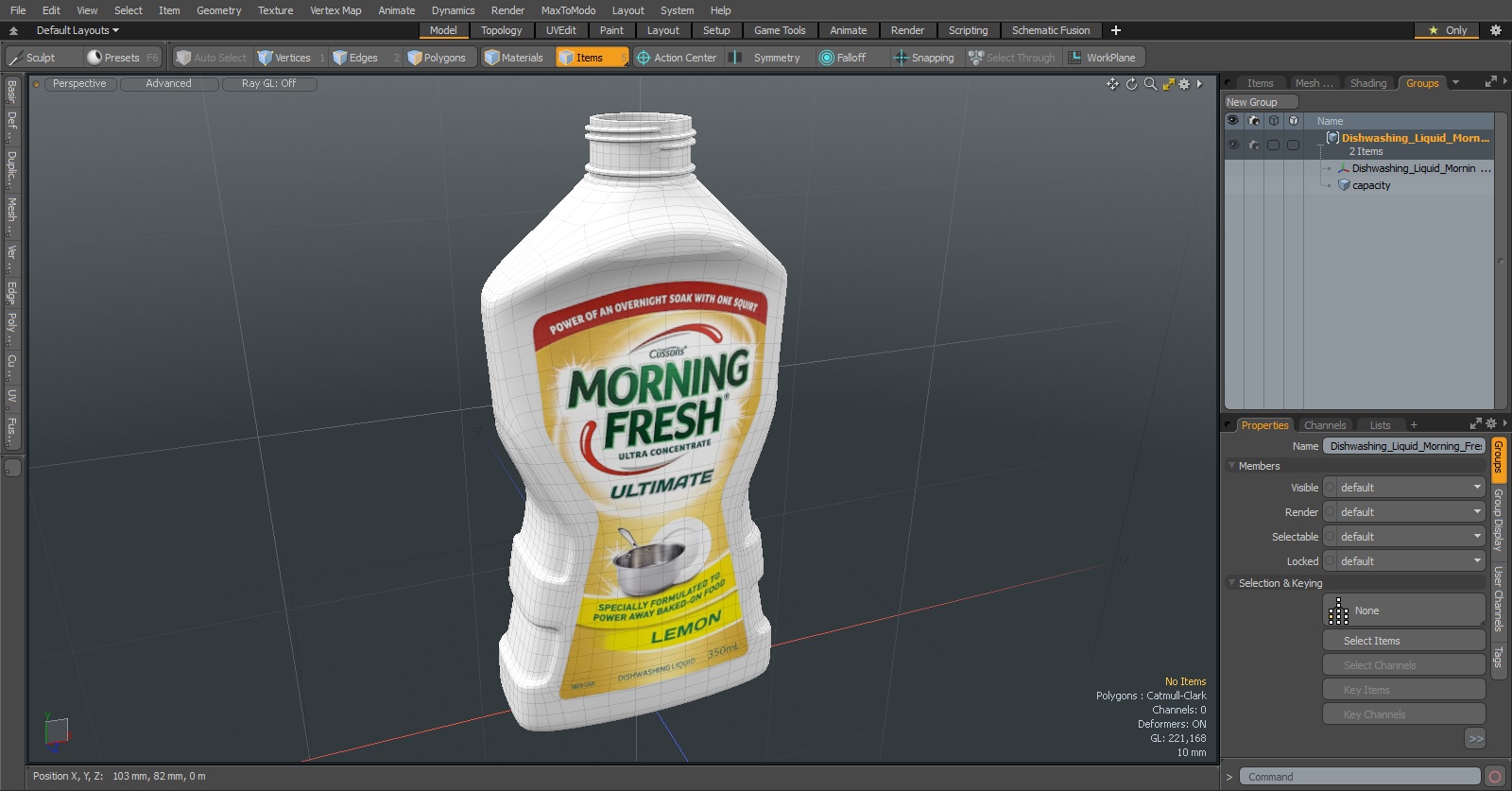Switch to the Shading panel tab

1367,83
